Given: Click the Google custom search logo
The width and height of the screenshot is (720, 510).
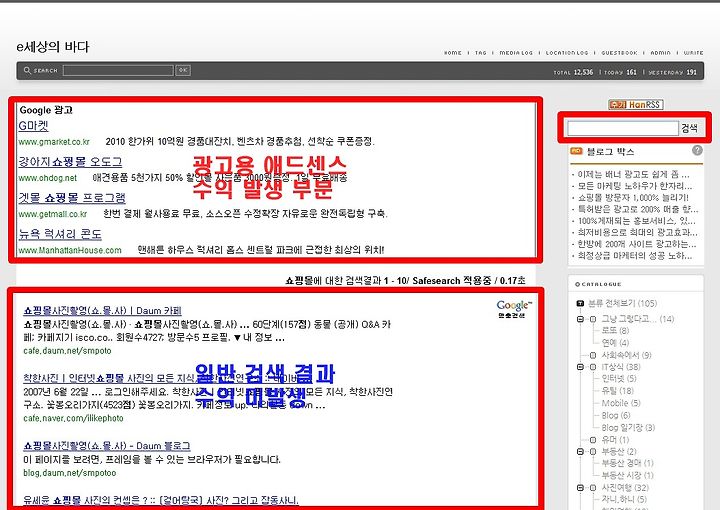Looking at the screenshot, I should (x=514, y=308).
